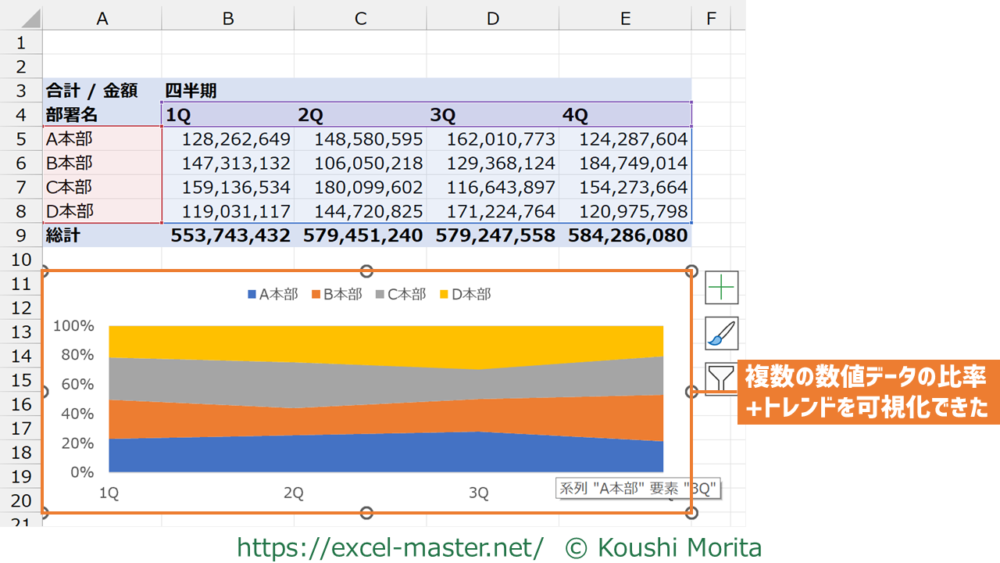Click the top-right chart resize handle
This screenshot has height=563, width=1000.
pos(691,271)
